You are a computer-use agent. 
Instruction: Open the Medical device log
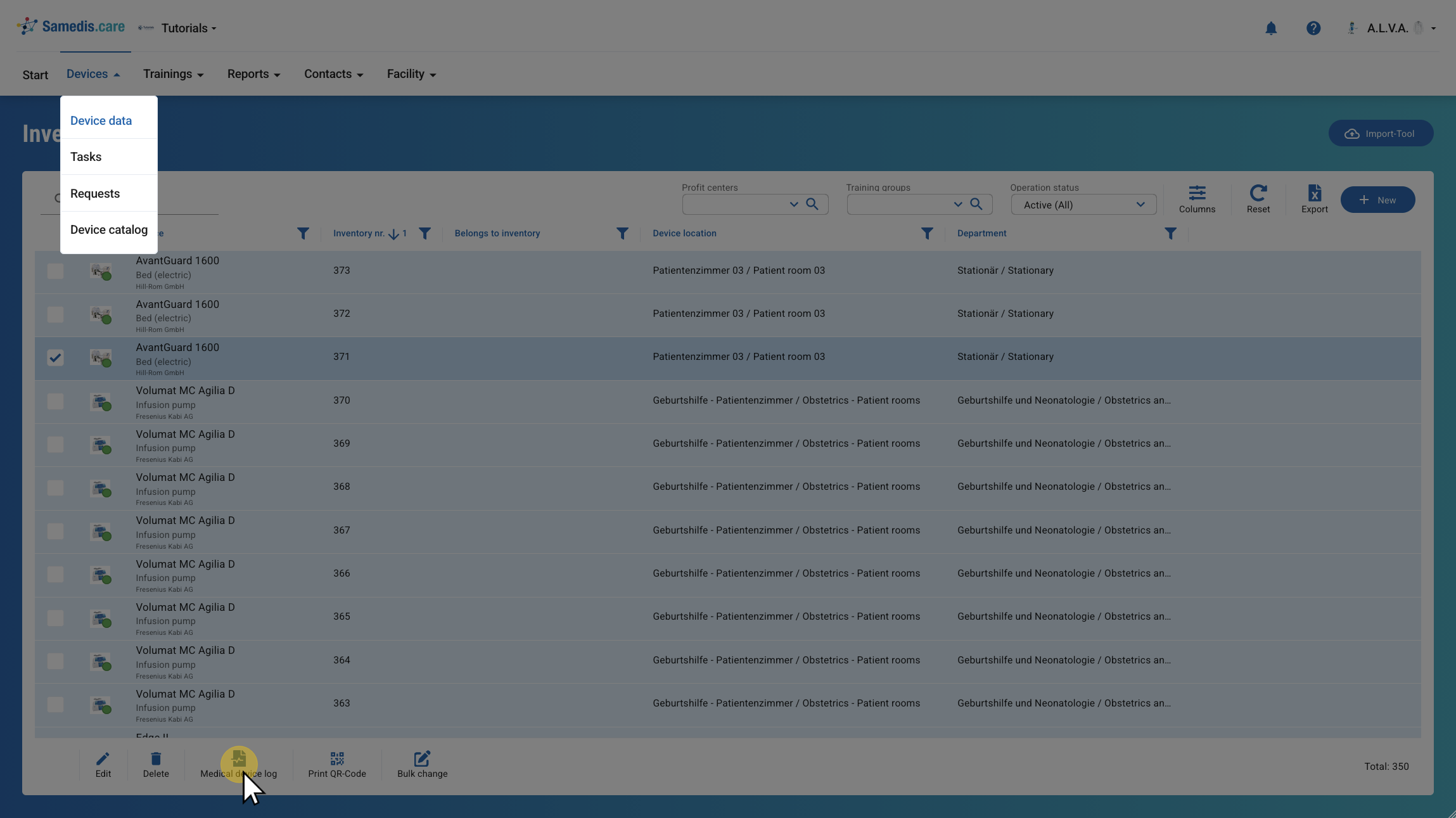(239, 765)
